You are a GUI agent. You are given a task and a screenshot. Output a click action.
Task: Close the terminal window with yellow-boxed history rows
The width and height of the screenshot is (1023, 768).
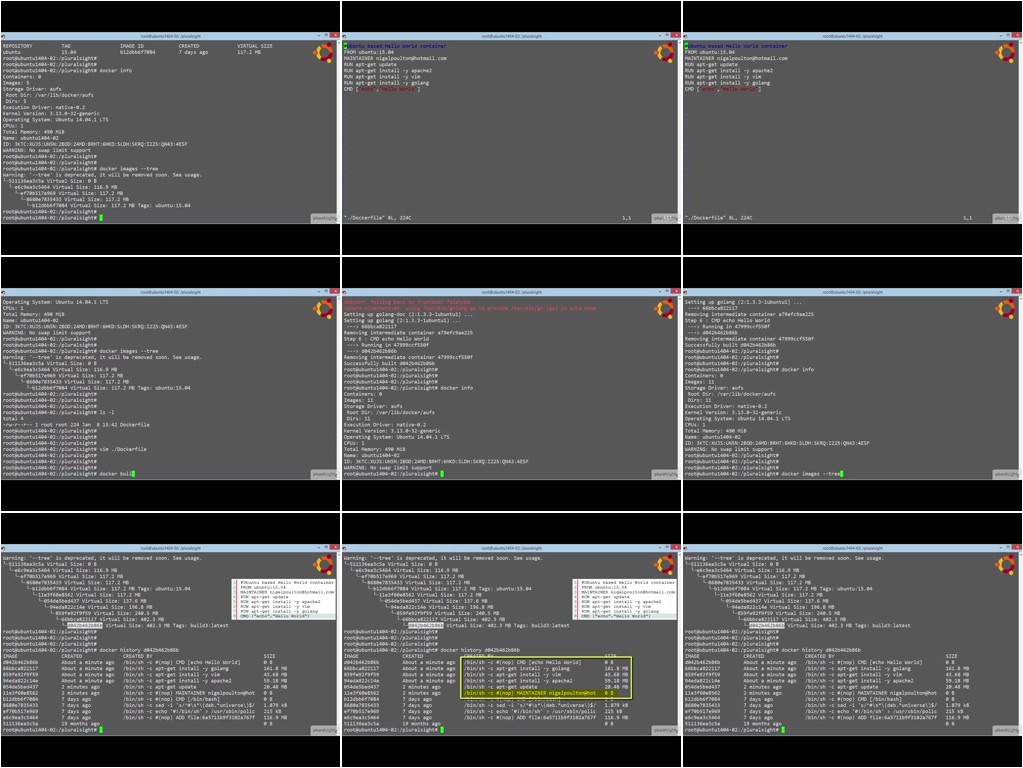coord(676,547)
